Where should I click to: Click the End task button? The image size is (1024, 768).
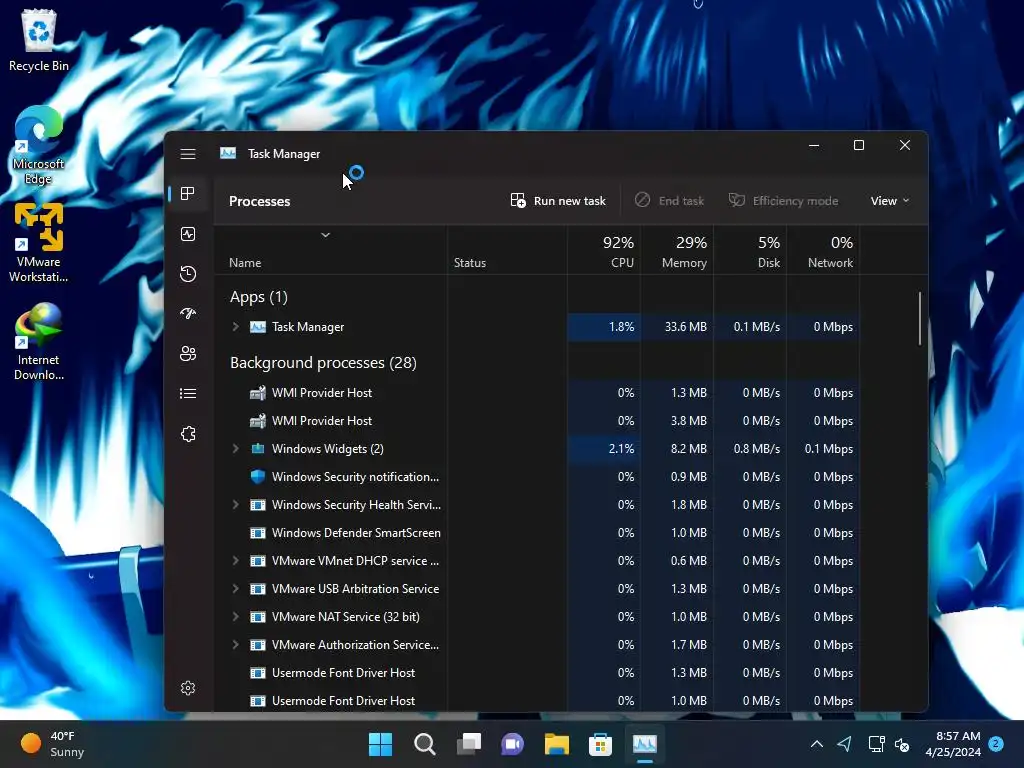pyautogui.click(x=669, y=200)
